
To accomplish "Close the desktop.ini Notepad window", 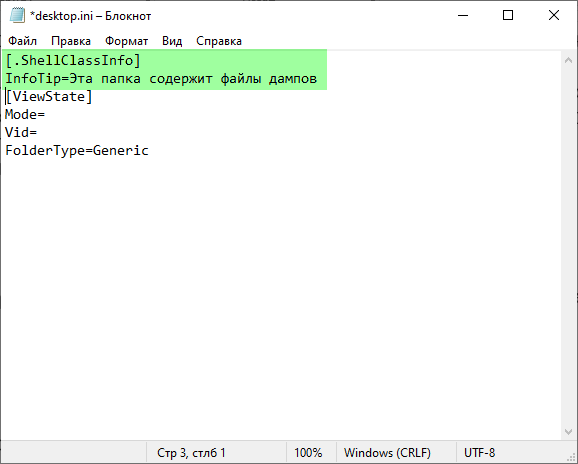I will (x=554, y=15).
